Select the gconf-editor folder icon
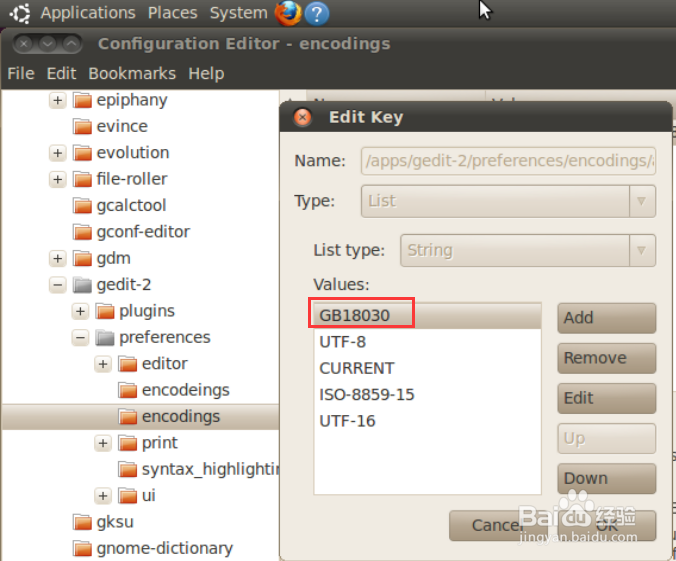The image size is (676, 561). pos(82,232)
